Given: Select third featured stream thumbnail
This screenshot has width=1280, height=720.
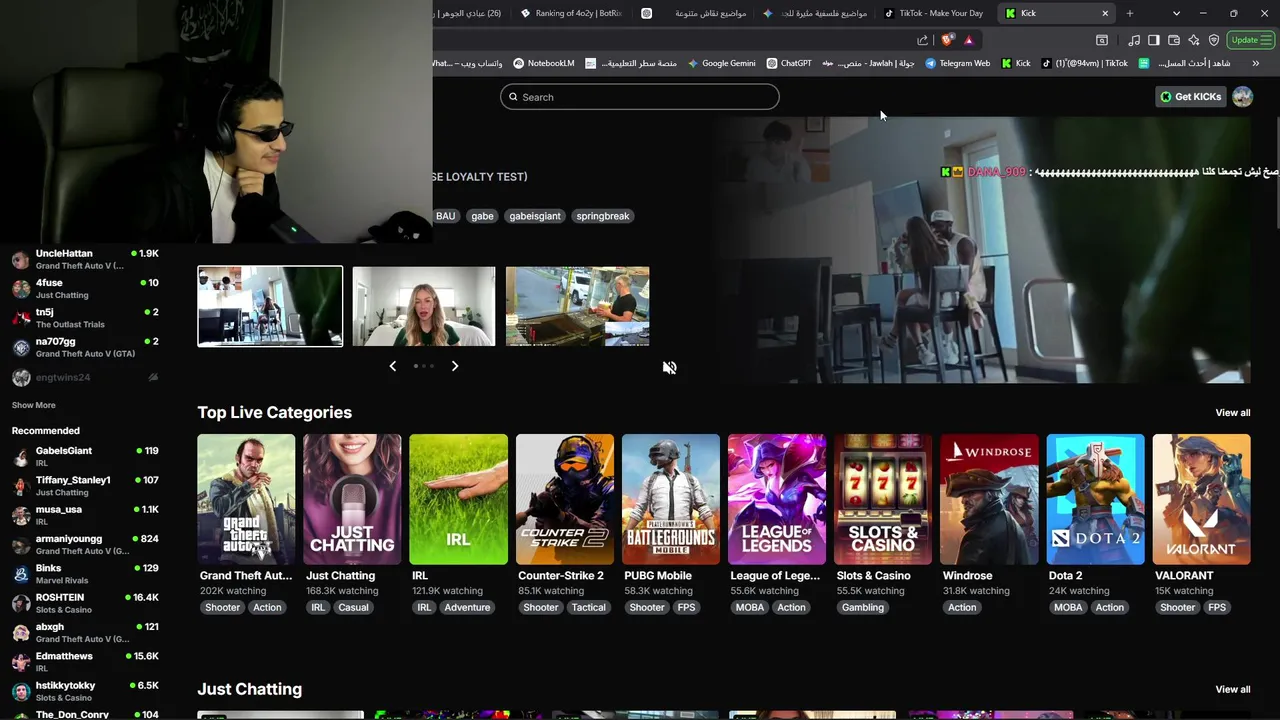Looking at the screenshot, I should click(578, 306).
